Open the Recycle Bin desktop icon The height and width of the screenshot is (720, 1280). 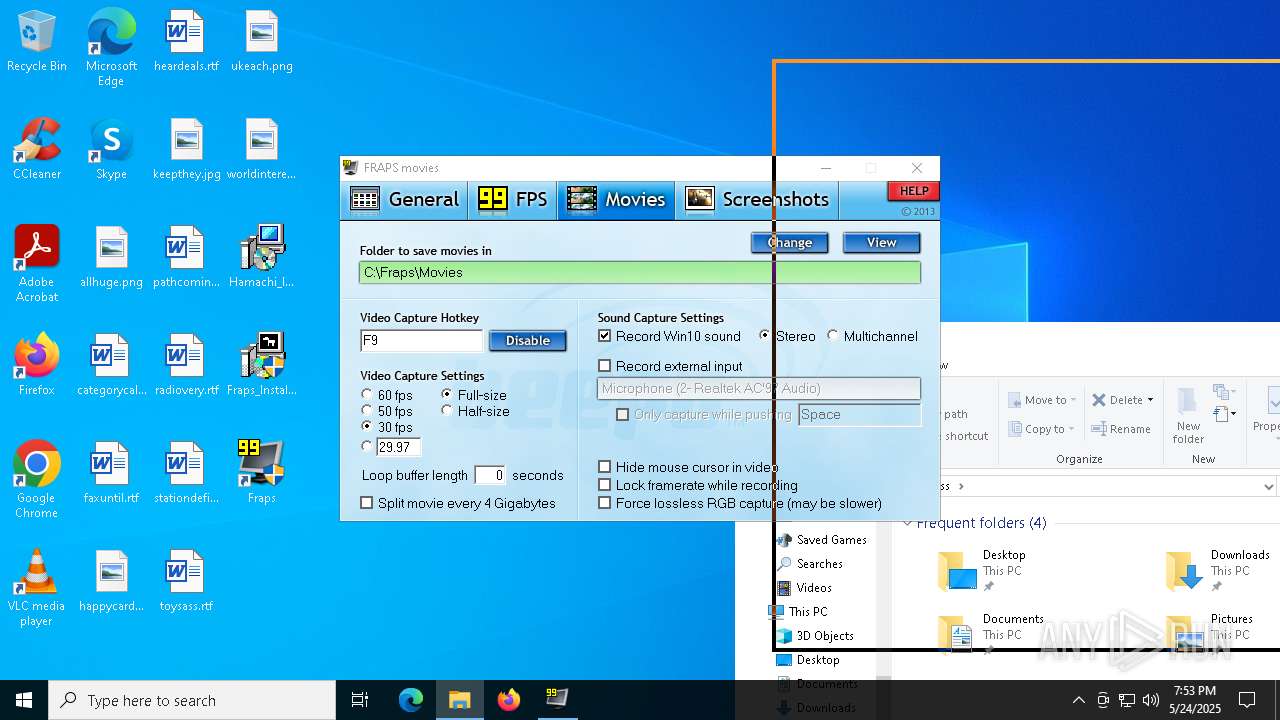click(37, 42)
